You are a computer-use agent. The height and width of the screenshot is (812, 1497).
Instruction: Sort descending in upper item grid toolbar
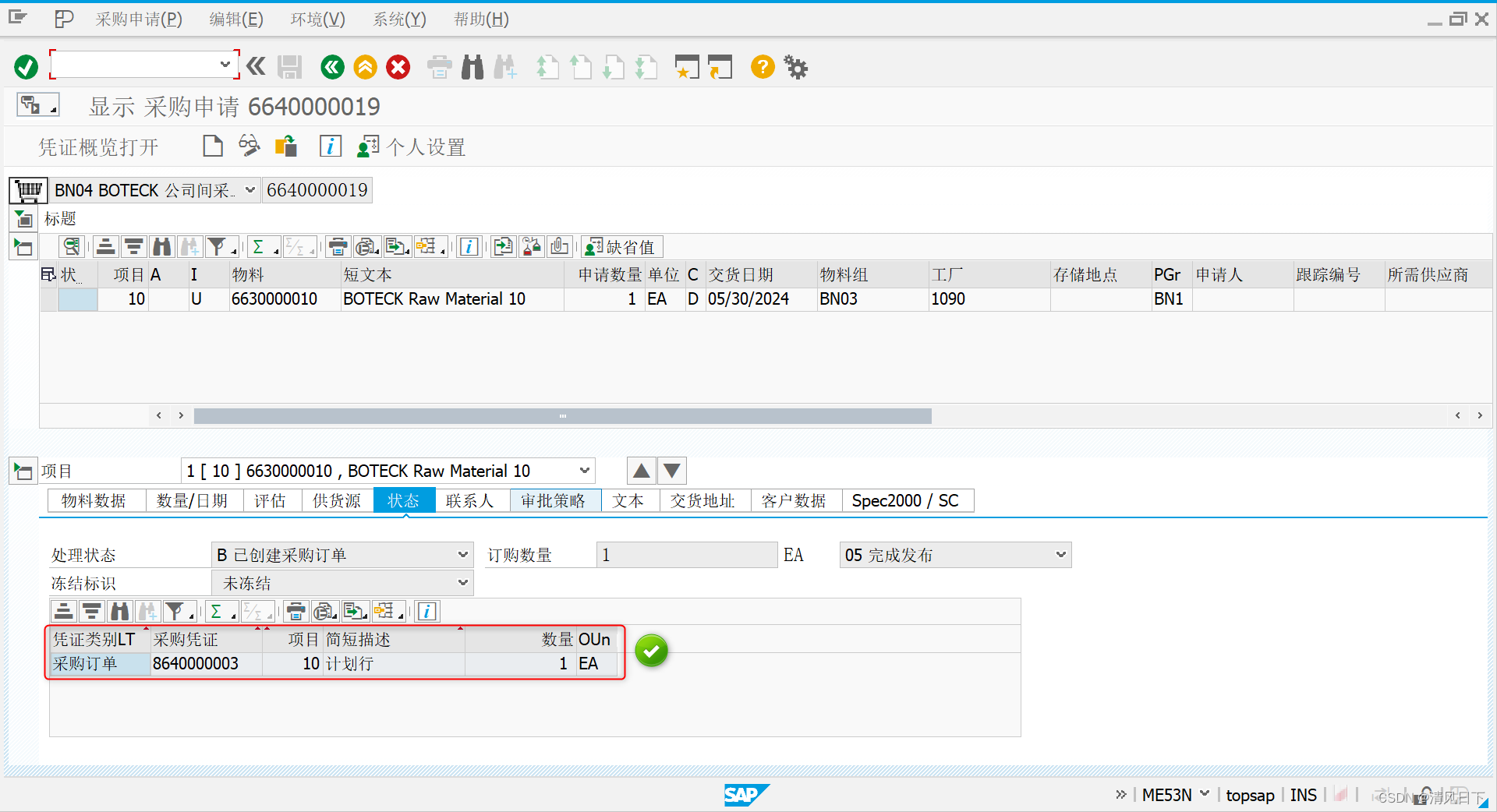[134, 247]
